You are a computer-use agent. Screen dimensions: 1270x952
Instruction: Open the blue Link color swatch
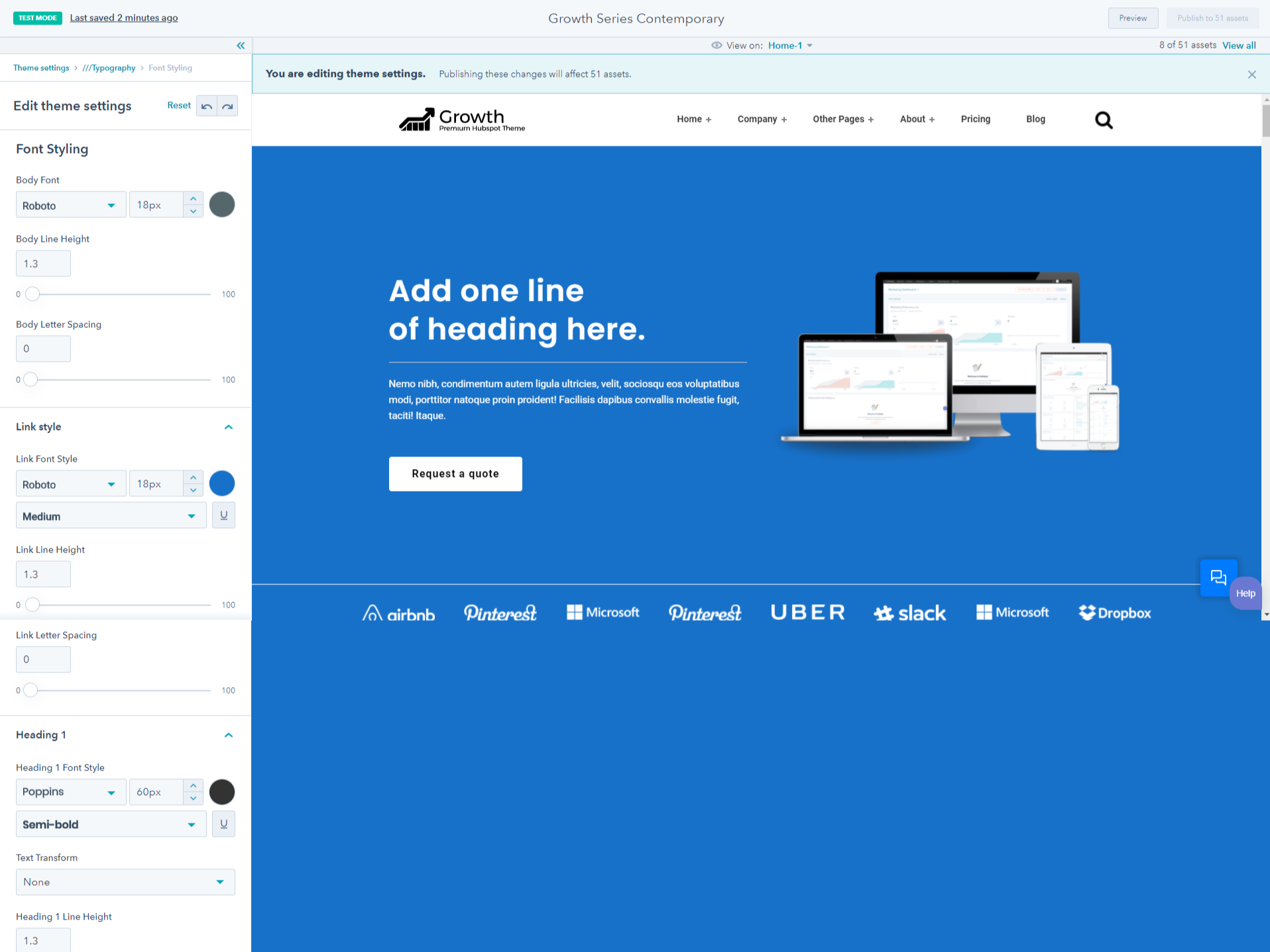click(222, 484)
